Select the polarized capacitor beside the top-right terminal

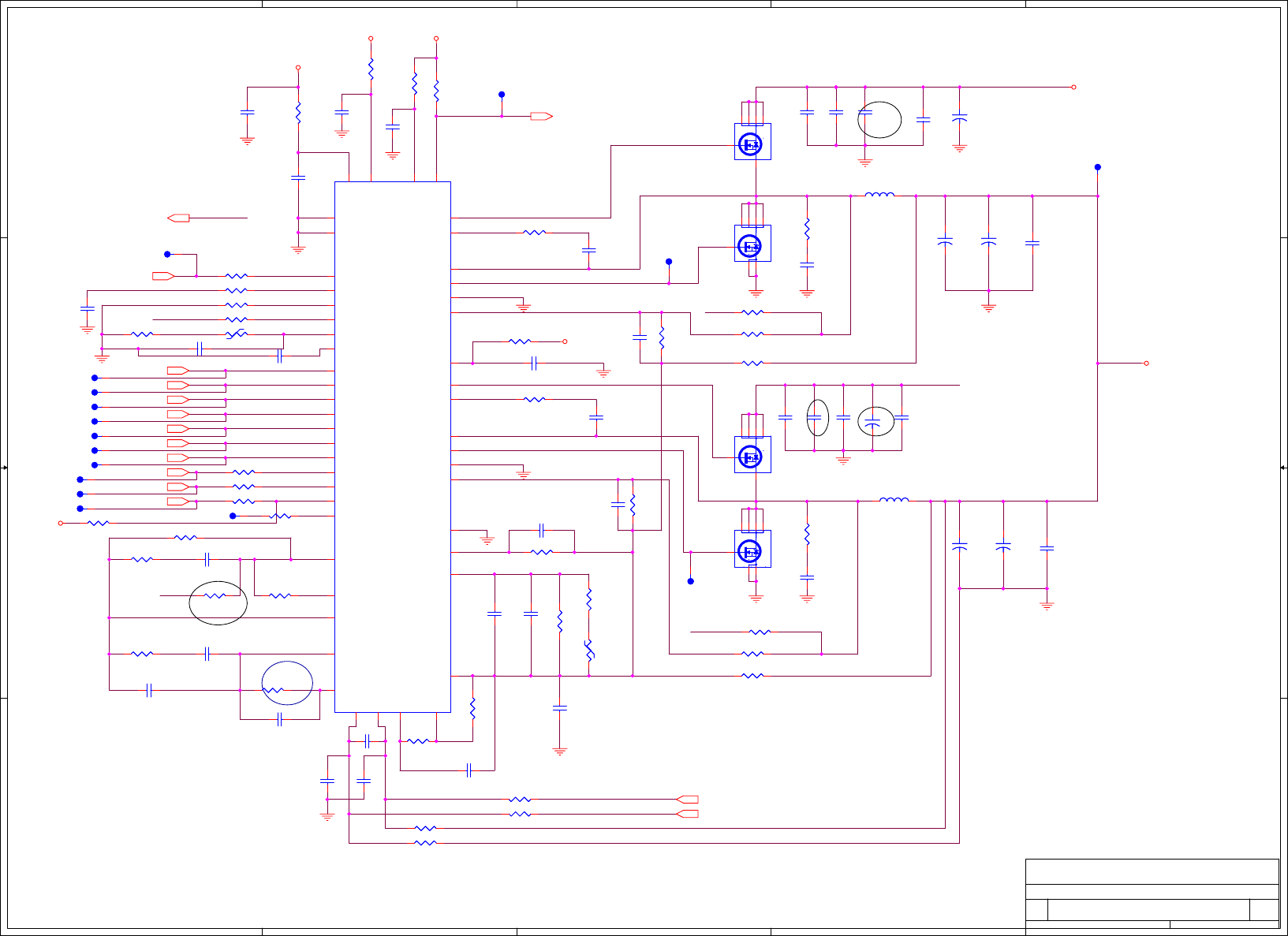click(x=960, y=118)
